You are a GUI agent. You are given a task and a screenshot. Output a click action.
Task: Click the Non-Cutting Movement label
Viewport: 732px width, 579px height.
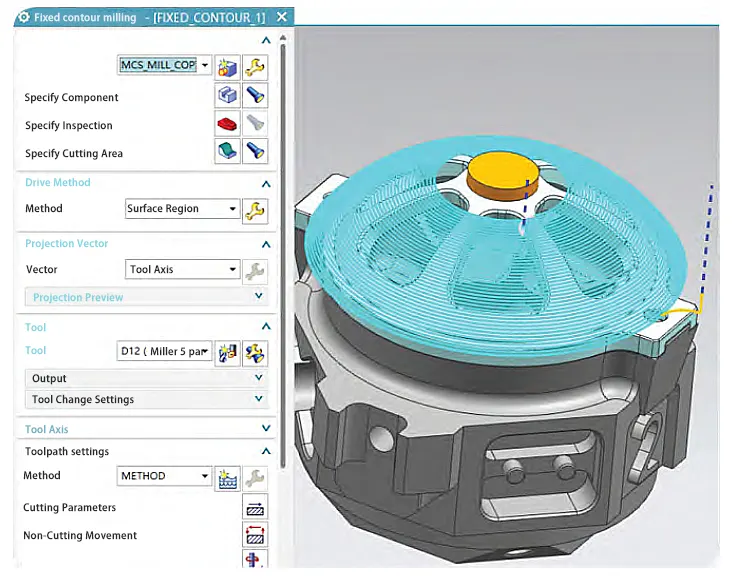click(80, 536)
